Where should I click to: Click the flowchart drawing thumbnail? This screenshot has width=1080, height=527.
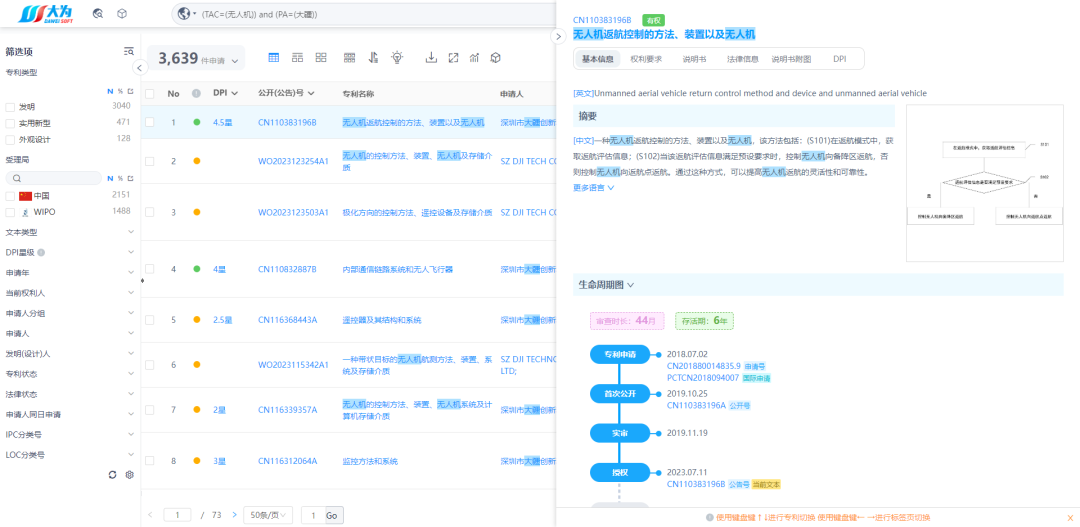pos(986,183)
